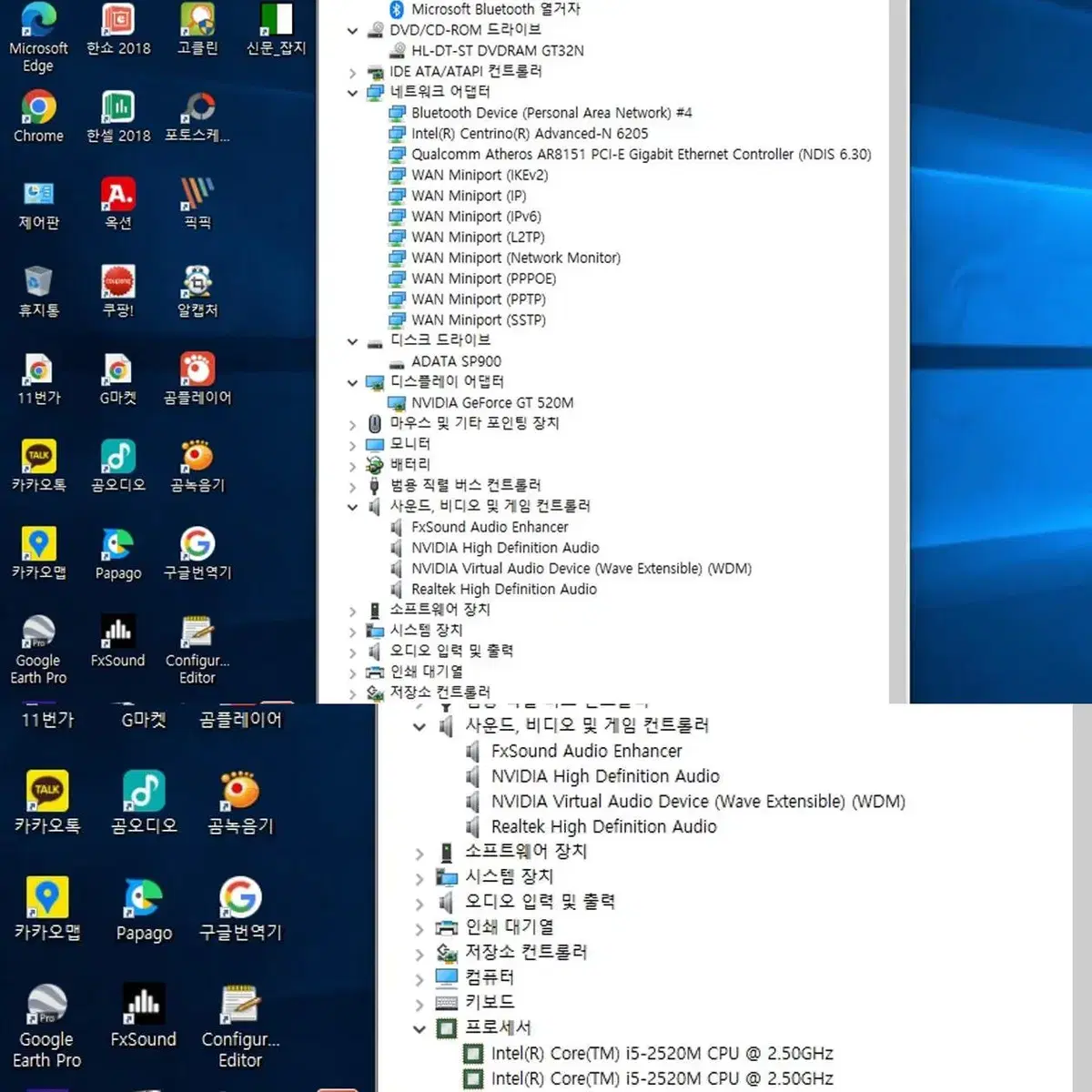Open the 휴지통 recycle bin icon
1092x1092 pixels.
click(x=38, y=291)
